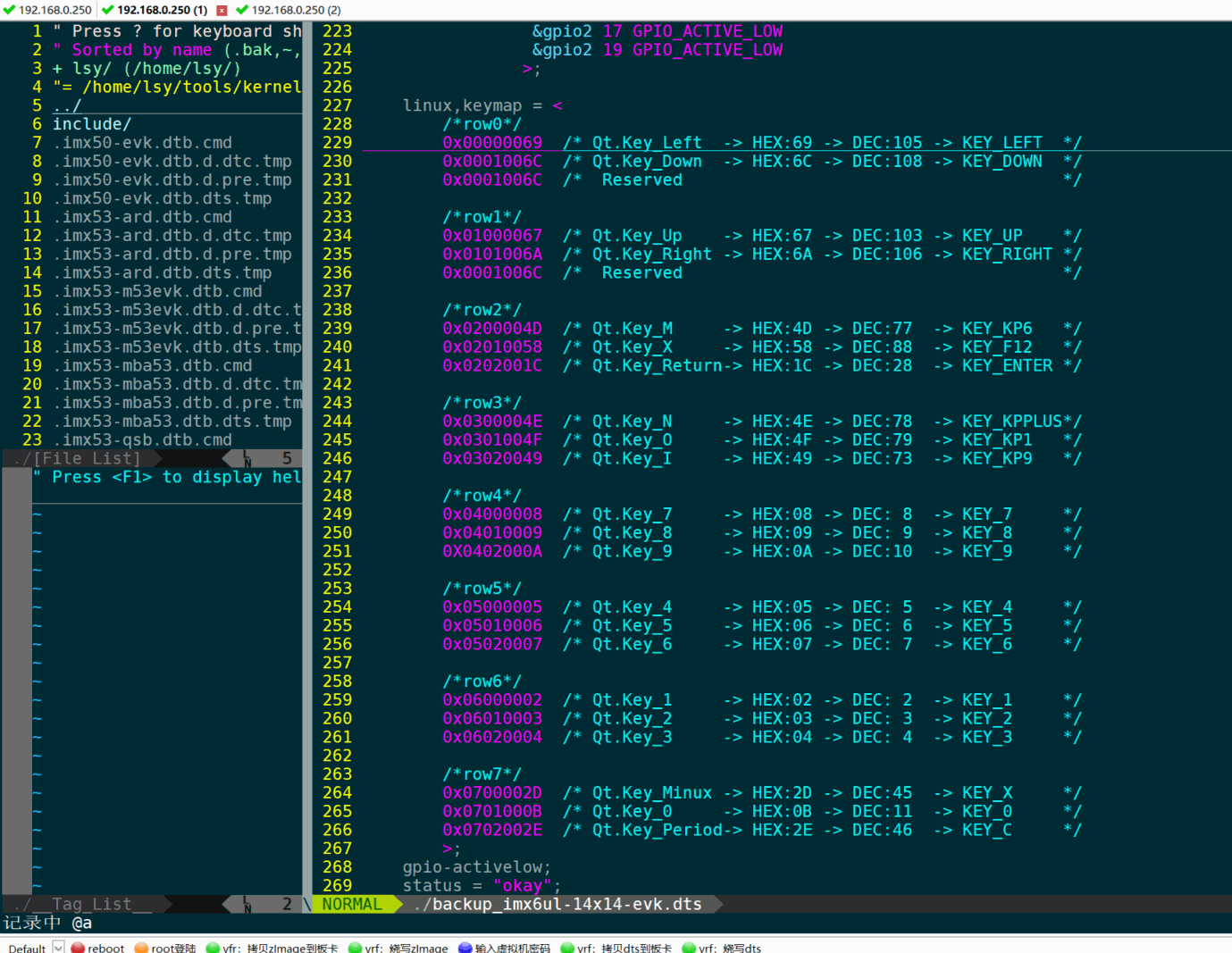
Task: Click the green 拷贝dts到板卡 button icon
Action: click(x=567, y=948)
